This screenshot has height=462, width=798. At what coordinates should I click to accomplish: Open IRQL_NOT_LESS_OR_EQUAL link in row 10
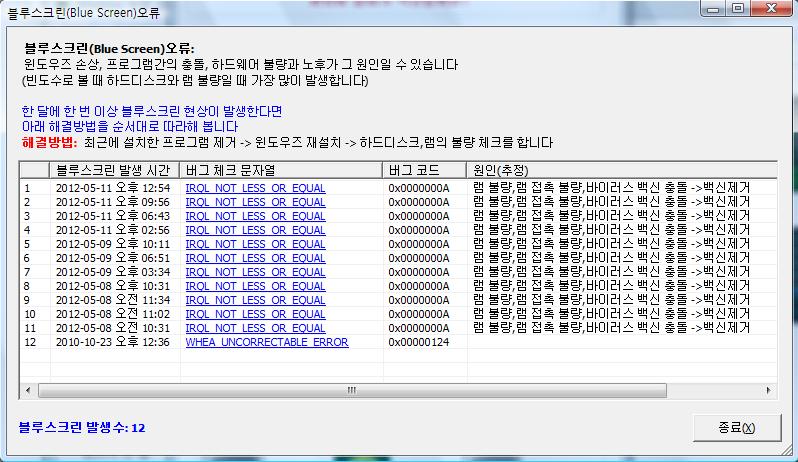[x=255, y=314]
